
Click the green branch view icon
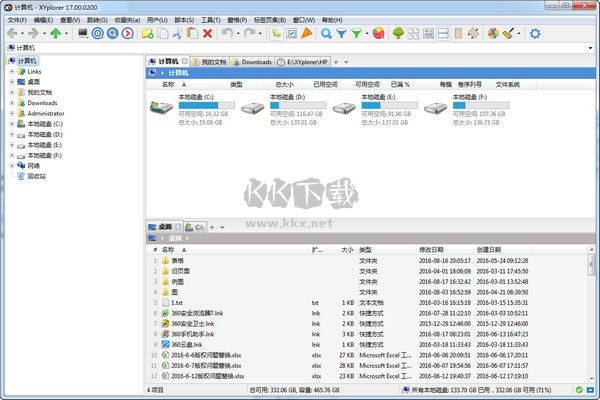coord(276,34)
